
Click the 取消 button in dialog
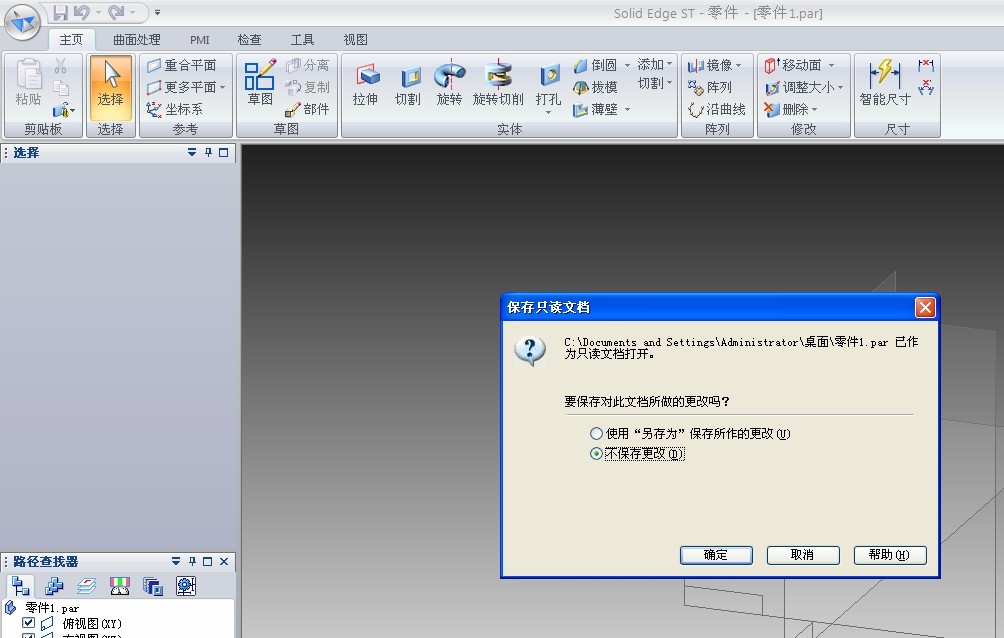(x=802, y=555)
